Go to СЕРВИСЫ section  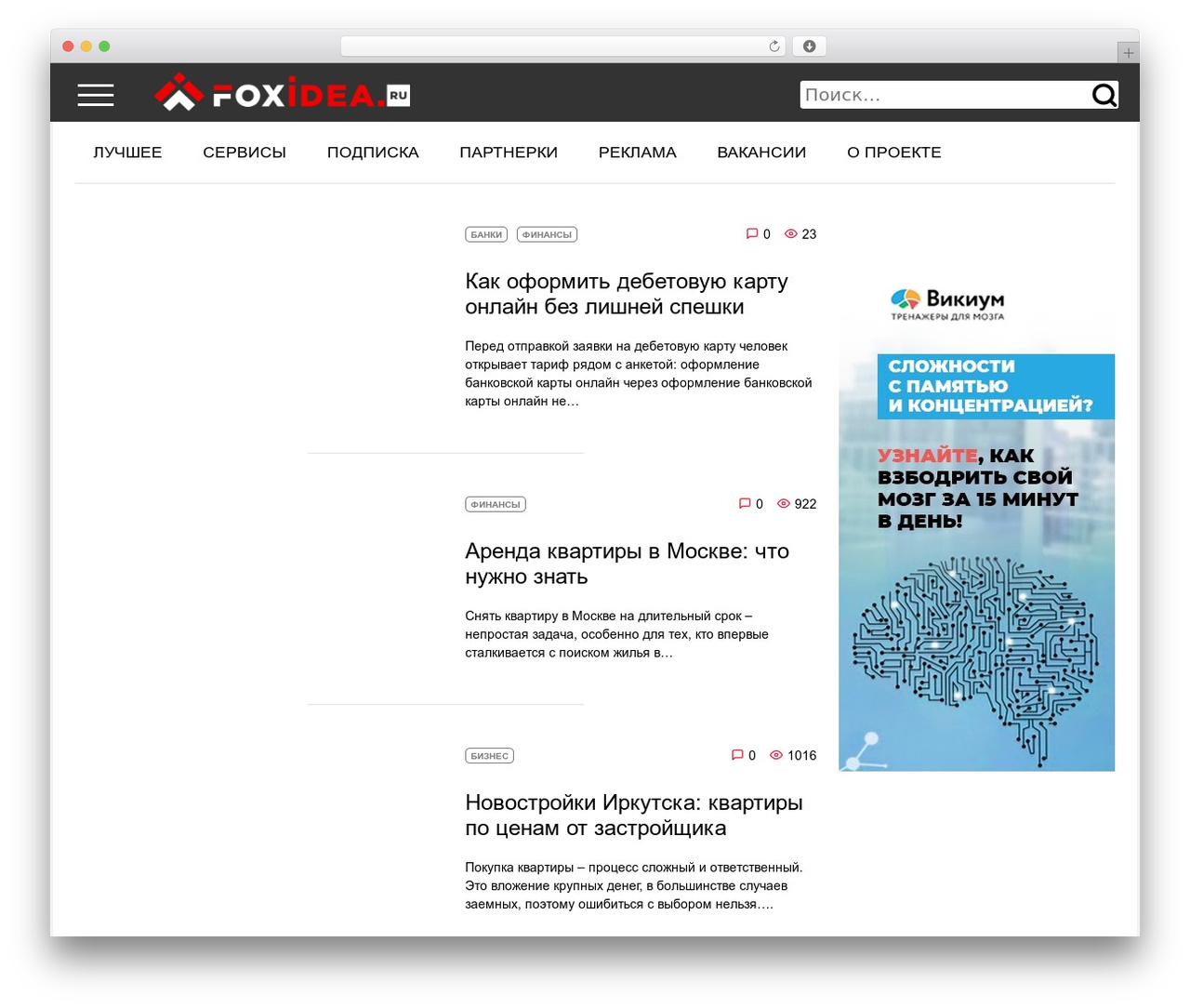click(x=245, y=153)
